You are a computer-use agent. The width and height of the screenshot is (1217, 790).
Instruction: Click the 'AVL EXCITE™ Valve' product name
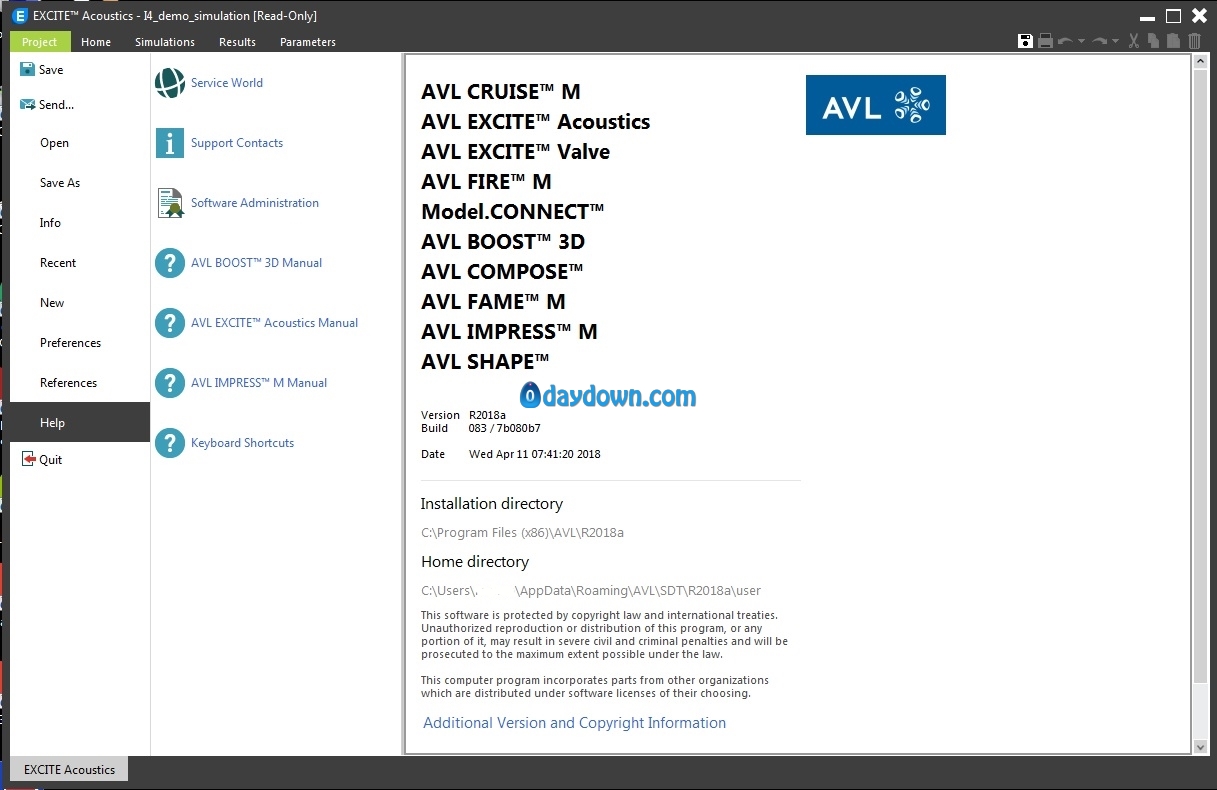(x=516, y=152)
